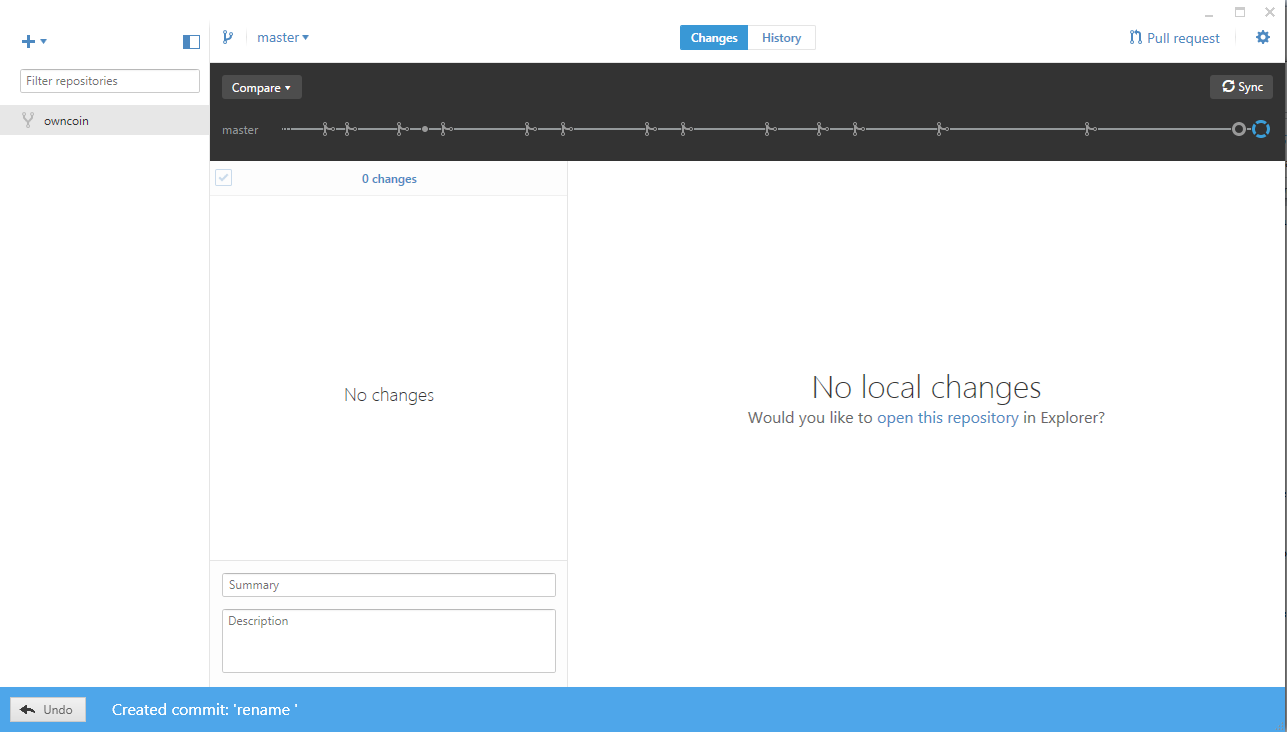Select the solid dot commit on timeline
The width and height of the screenshot is (1287, 732).
pos(425,129)
